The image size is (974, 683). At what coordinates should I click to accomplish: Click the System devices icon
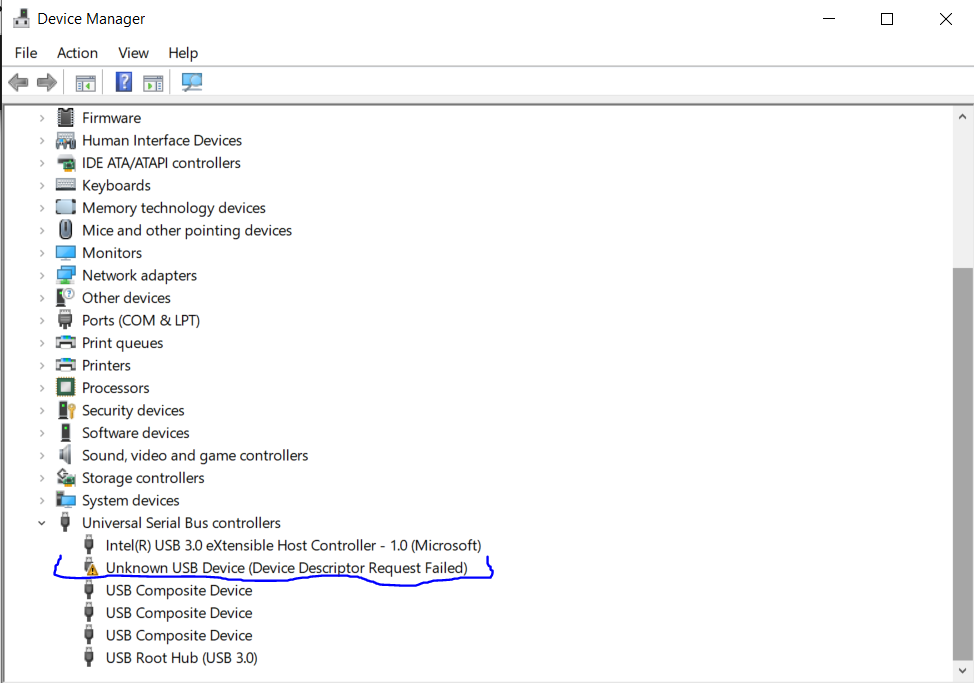pos(65,500)
